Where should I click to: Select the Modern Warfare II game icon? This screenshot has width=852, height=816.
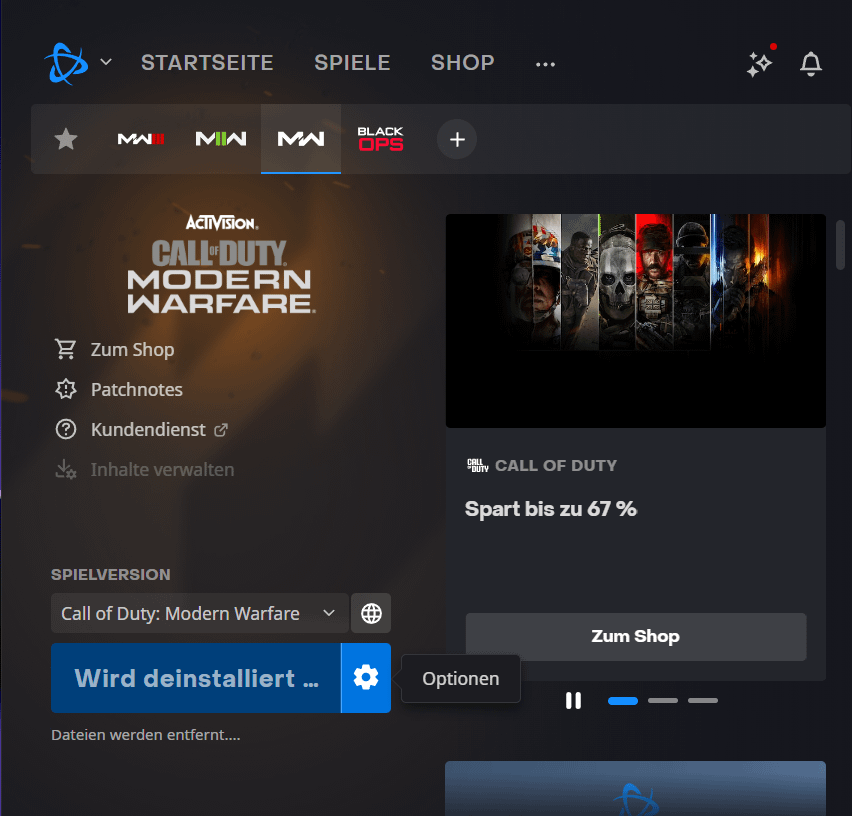pyautogui.click(x=220, y=139)
